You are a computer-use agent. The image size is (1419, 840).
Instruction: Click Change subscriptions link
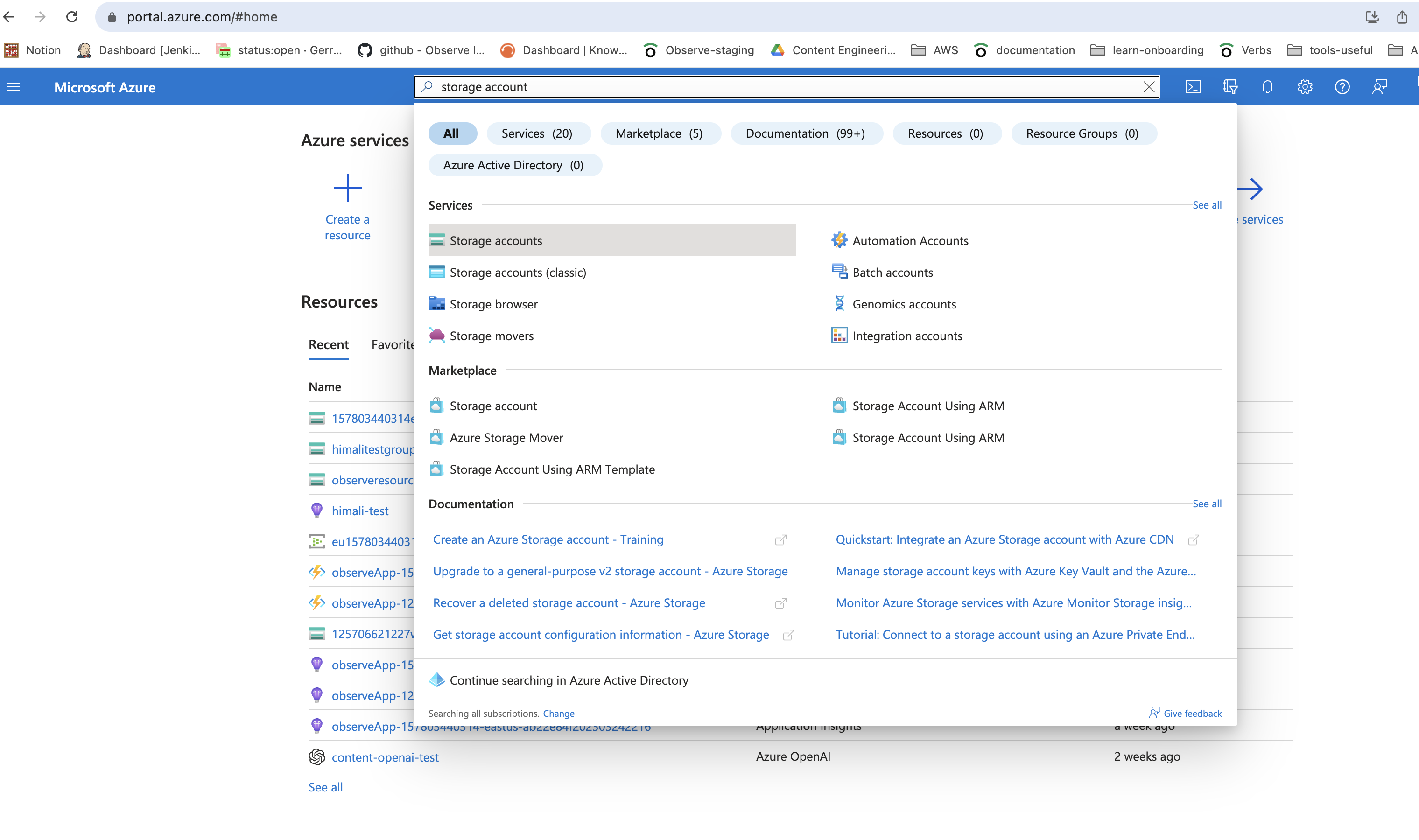pyautogui.click(x=558, y=713)
